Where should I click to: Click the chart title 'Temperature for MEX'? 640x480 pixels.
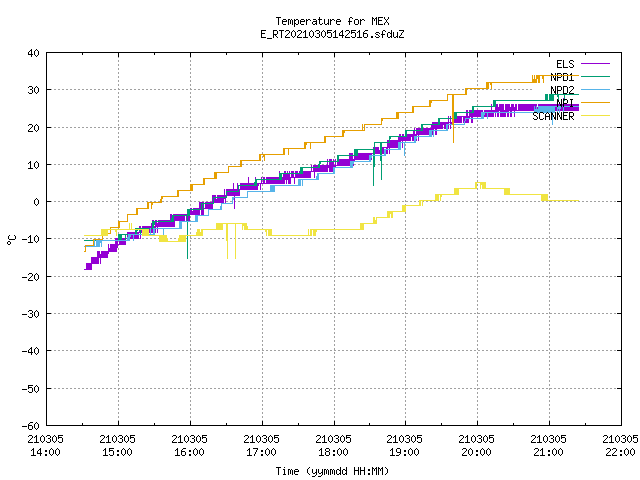(x=332, y=21)
